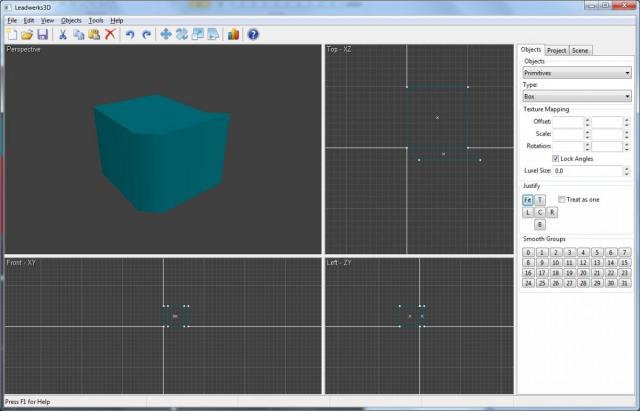Expand the Primitives objects dropdown
This screenshot has width=640, height=411.
coord(576,72)
